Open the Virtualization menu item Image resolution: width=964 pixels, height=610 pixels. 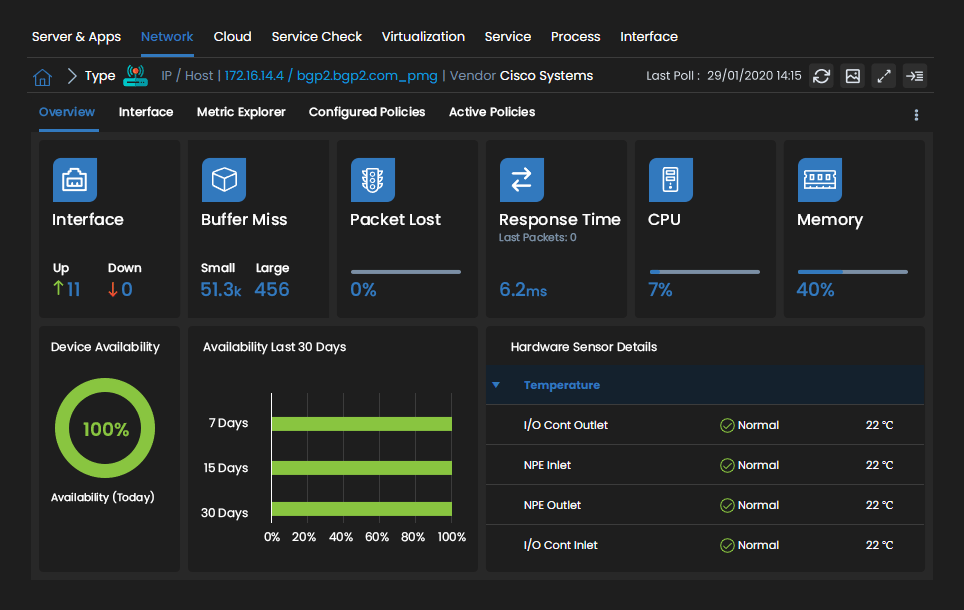(x=423, y=36)
